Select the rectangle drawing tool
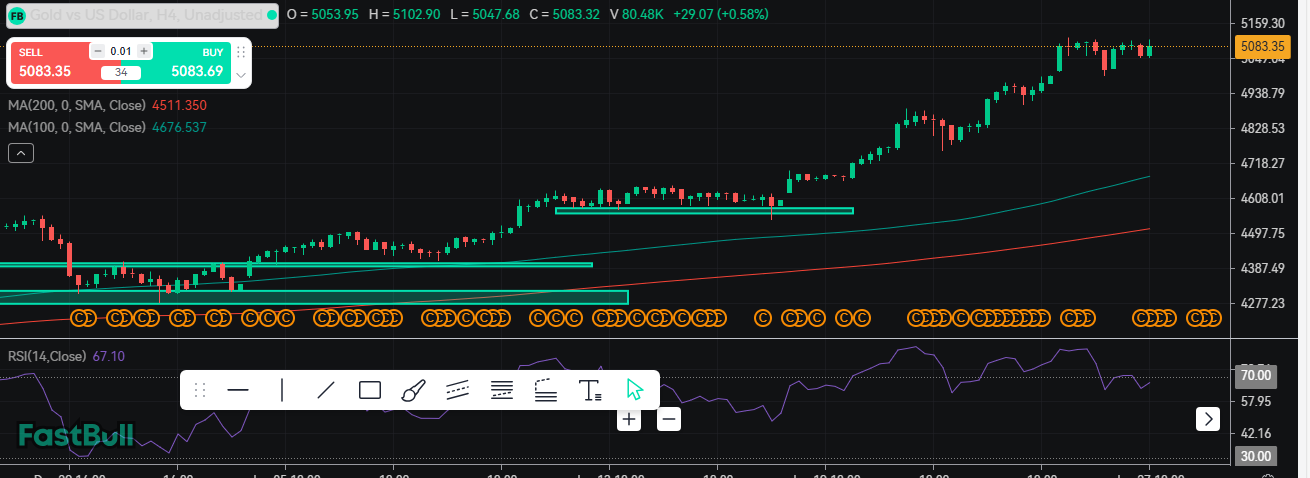 [x=370, y=390]
